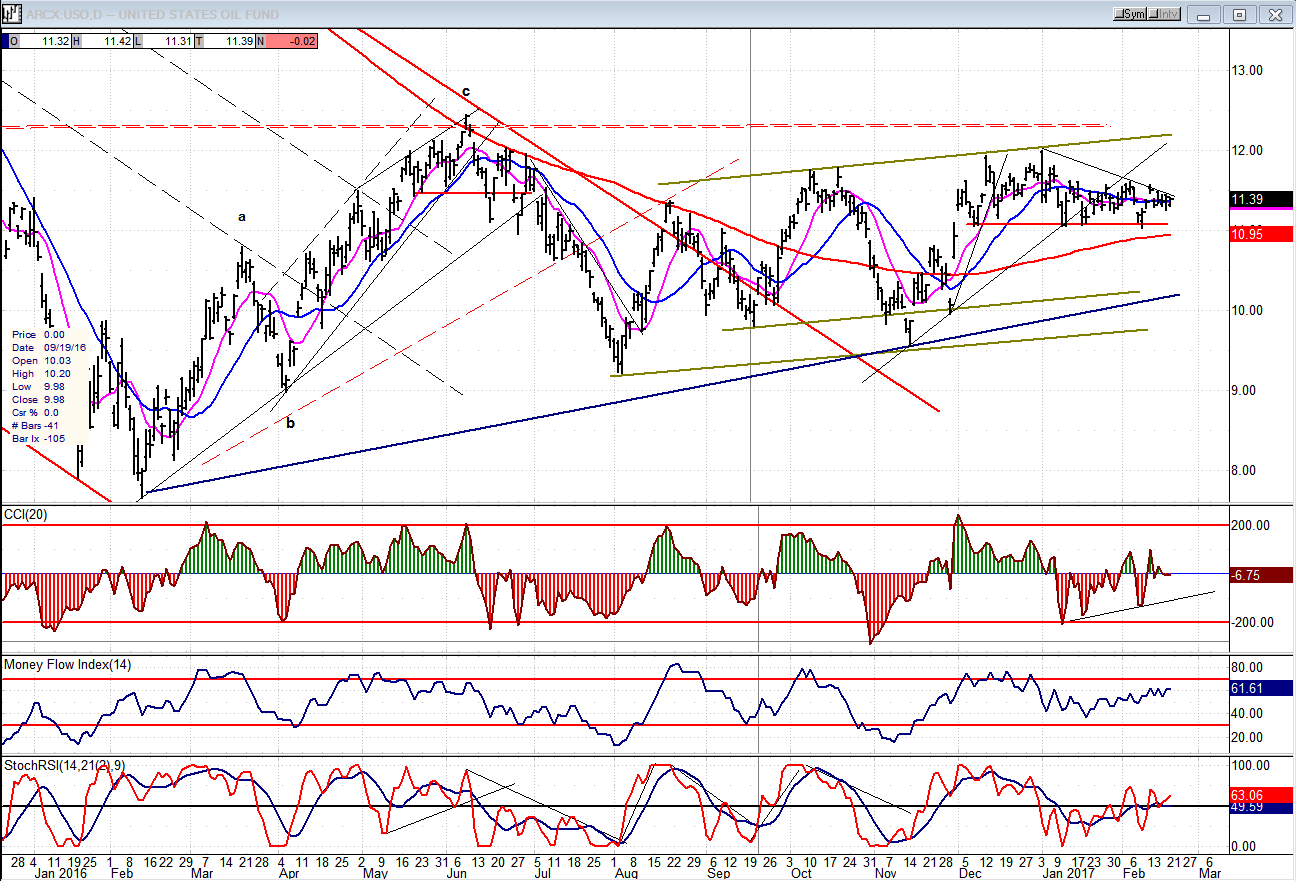
Task: Select the open price field O 11.32
Action: tap(37, 41)
